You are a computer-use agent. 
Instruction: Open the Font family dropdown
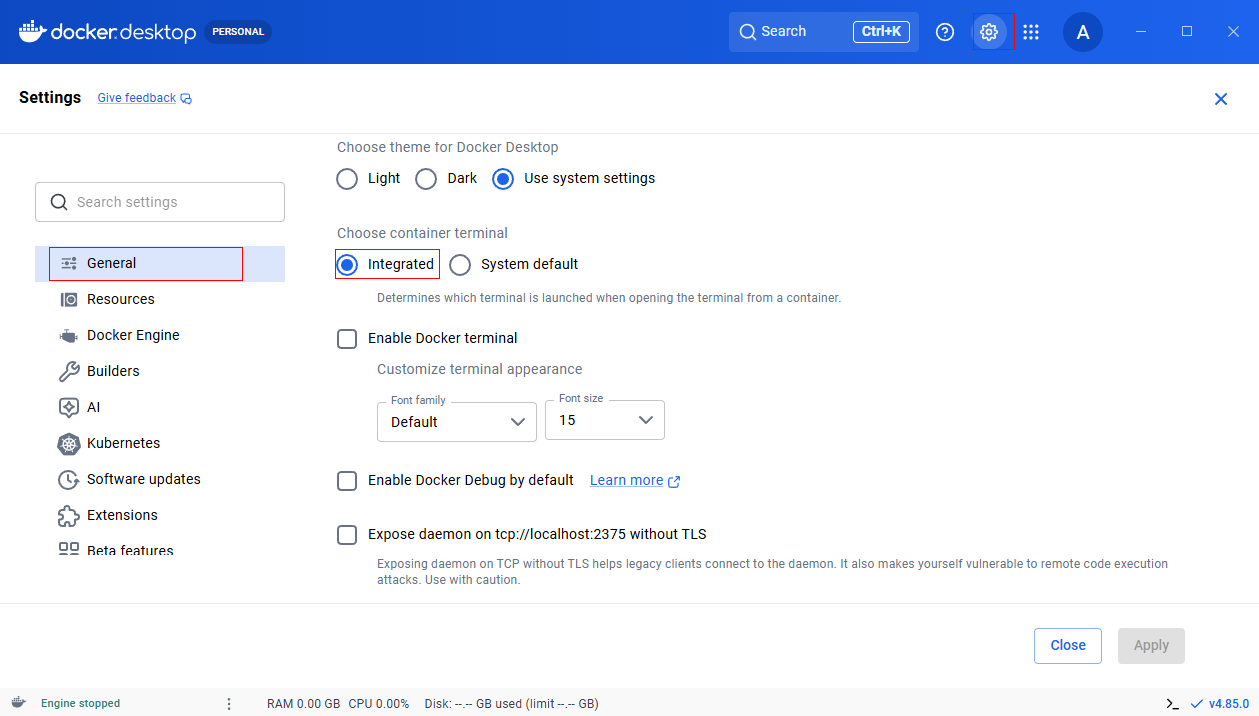[x=457, y=421]
